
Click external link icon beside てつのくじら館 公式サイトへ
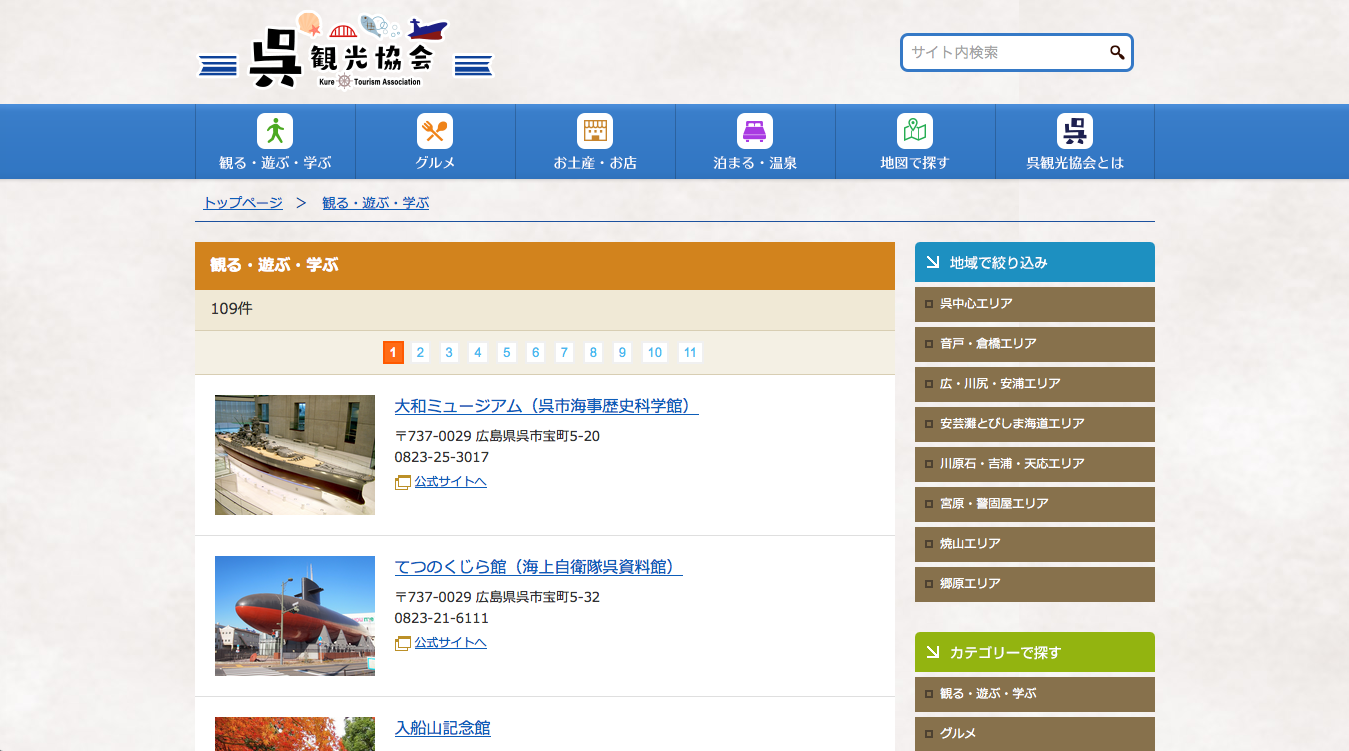(403, 643)
